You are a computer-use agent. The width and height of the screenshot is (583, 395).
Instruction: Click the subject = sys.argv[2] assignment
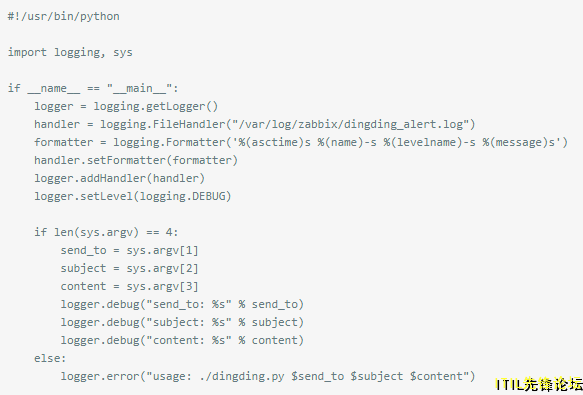pyautogui.click(x=129, y=268)
